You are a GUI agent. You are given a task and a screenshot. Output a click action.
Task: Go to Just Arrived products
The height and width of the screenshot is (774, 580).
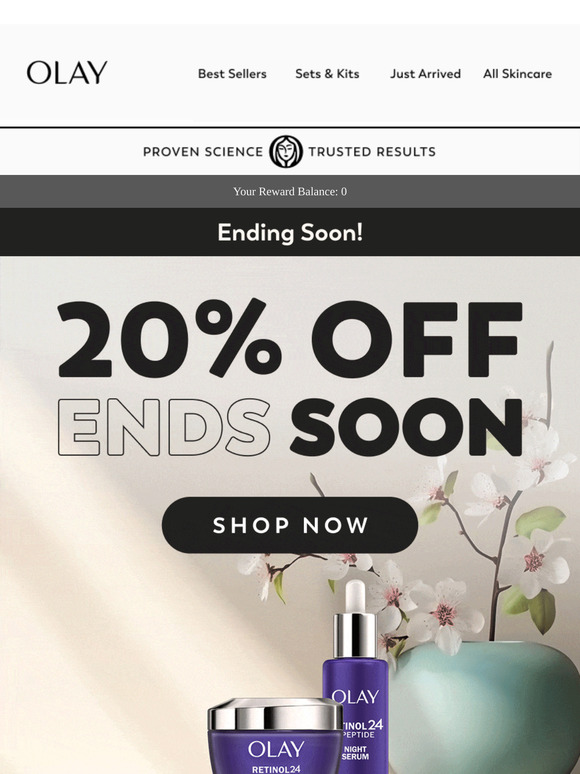[x=425, y=74]
